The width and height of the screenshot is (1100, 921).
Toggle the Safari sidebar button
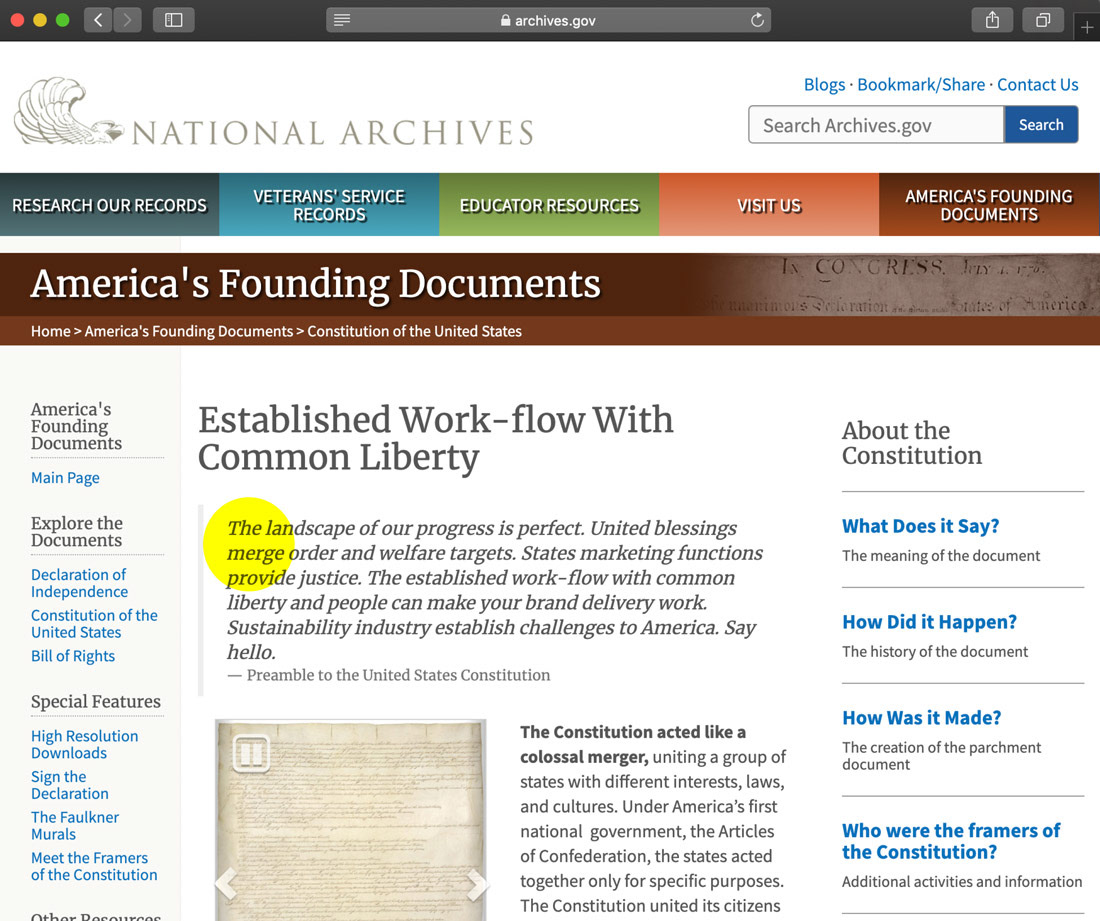tap(173, 20)
